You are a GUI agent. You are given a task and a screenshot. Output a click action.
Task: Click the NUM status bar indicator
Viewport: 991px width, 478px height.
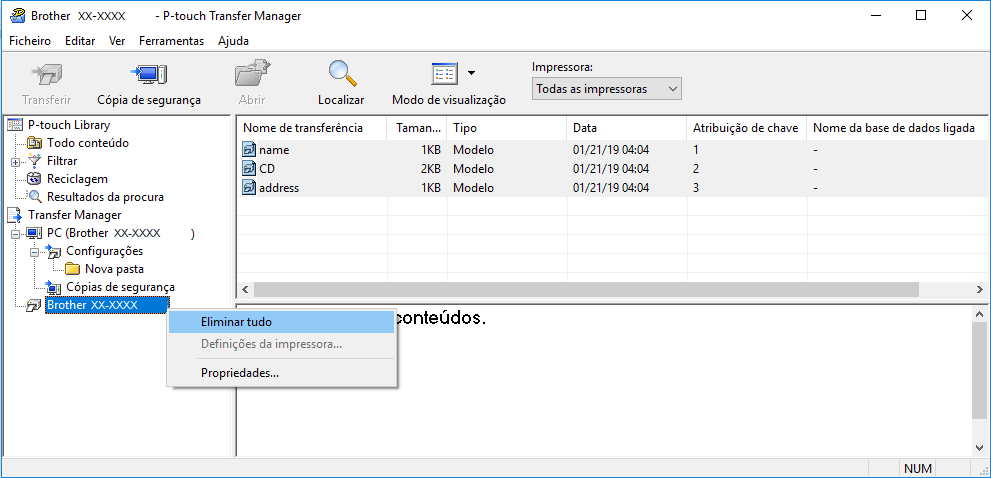click(x=918, y=469)
